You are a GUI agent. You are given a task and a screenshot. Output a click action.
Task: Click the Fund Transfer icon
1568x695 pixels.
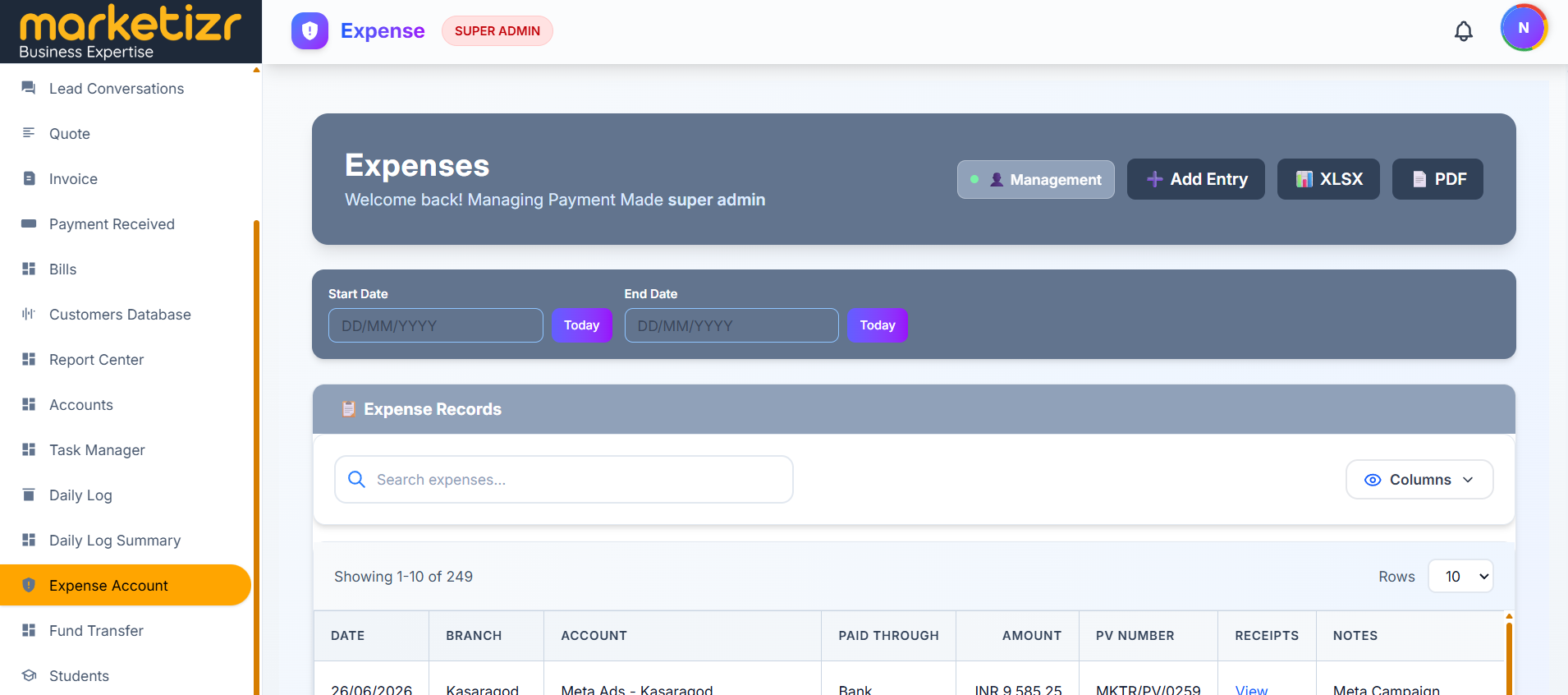point(29,630)
